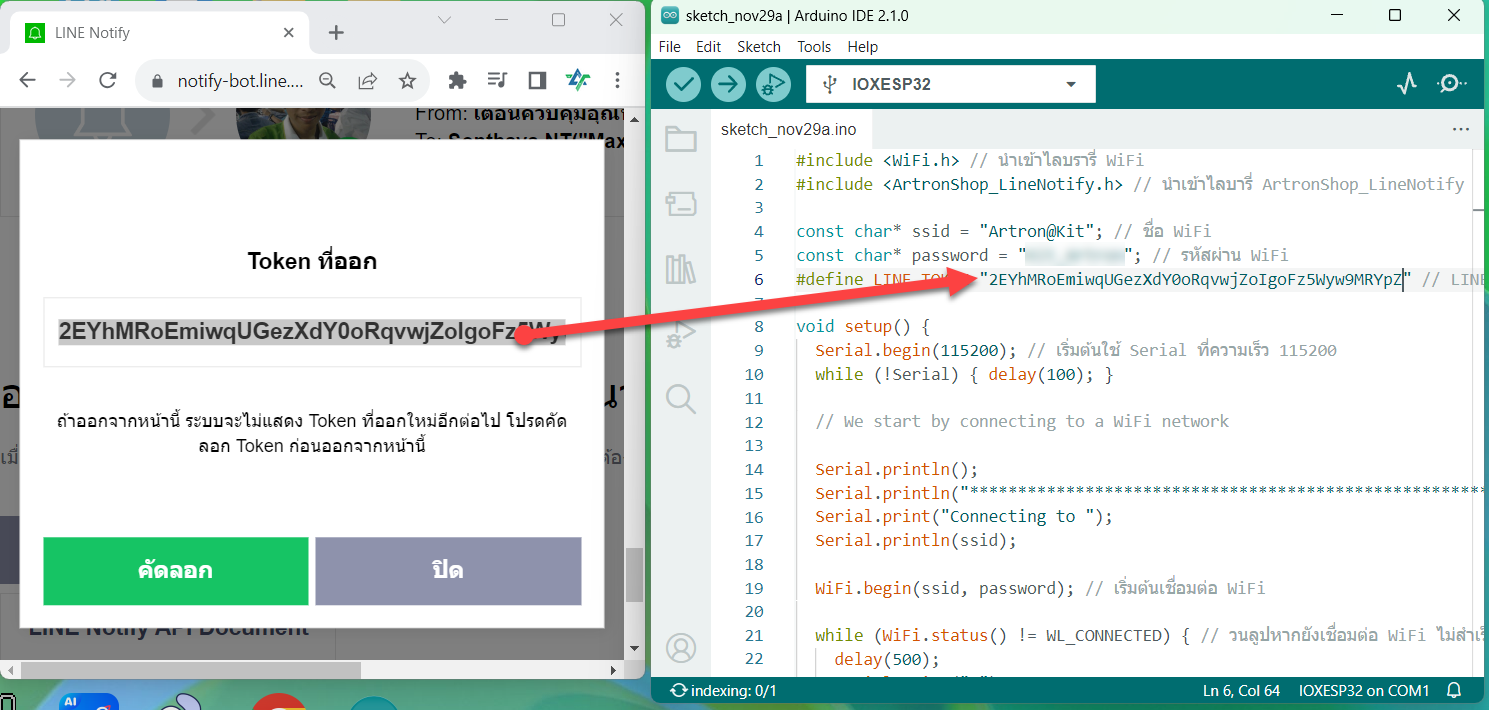Click the Token ที่ออก dialog heading
The width and height of the screenshot is (1489, 710).
coord(312,262)
